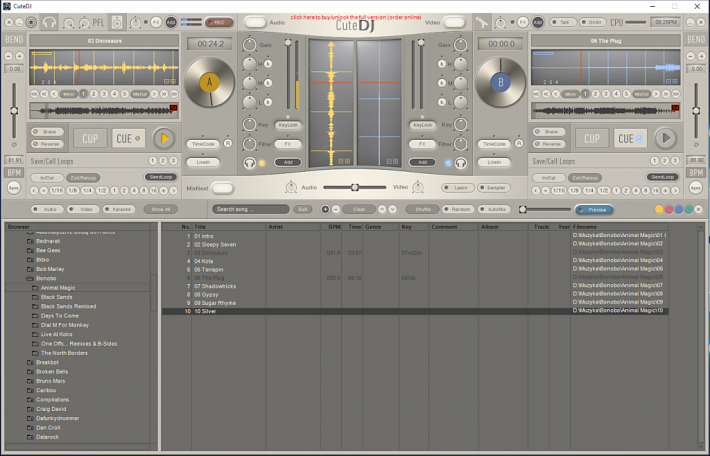Play deck A with the orange play button
The height and width of the screenshot is (456, 710).
click(164, 138)
